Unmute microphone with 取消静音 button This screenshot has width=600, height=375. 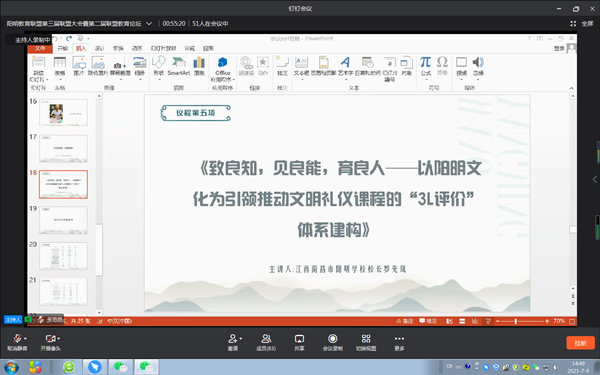[17, 342]
